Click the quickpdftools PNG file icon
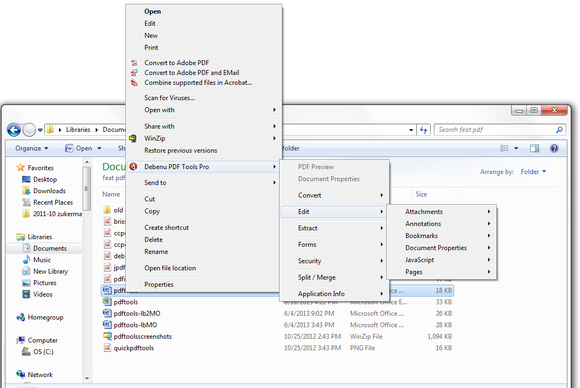The width and height of the screenshot is (580, 388). point(107,348)
